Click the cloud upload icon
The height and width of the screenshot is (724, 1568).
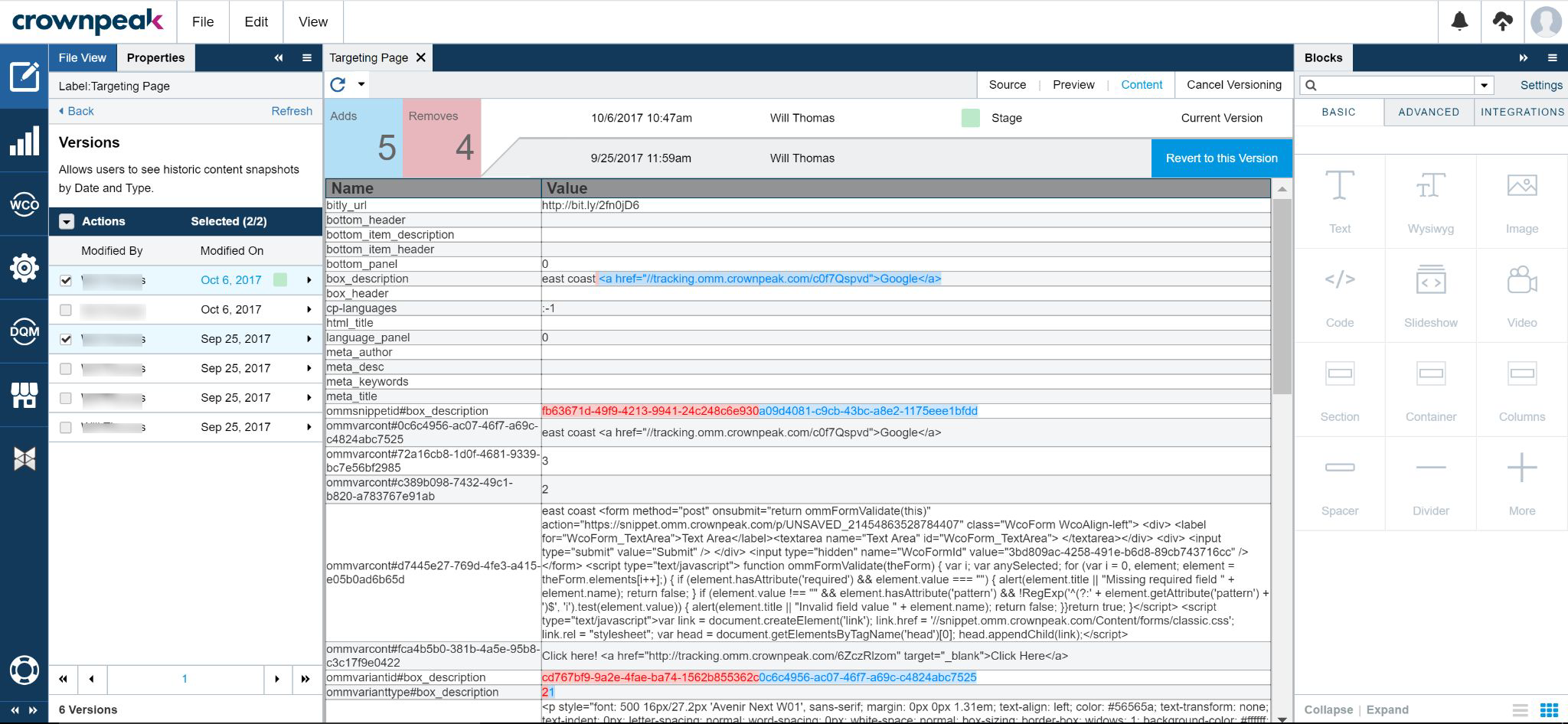pyautogui.click(x=1503, y=21)
